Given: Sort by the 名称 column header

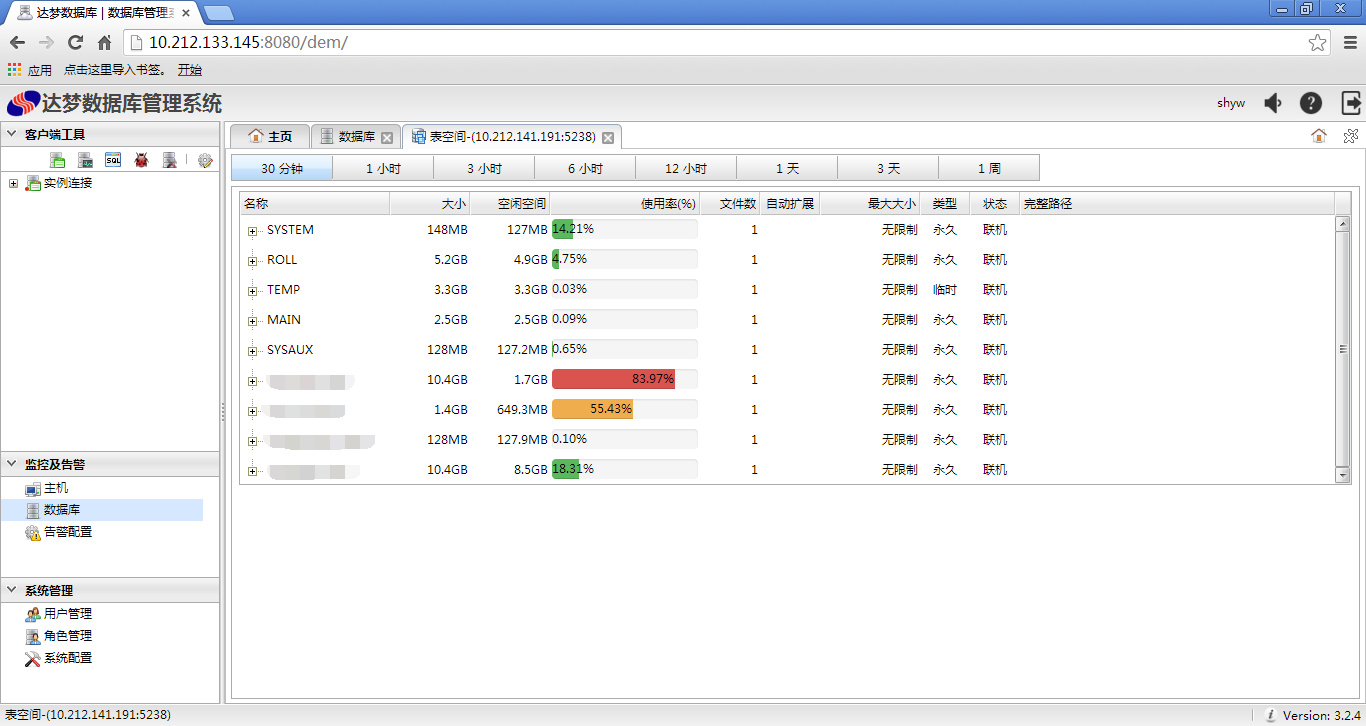Looking at the screenshot, I should [315, 204].
